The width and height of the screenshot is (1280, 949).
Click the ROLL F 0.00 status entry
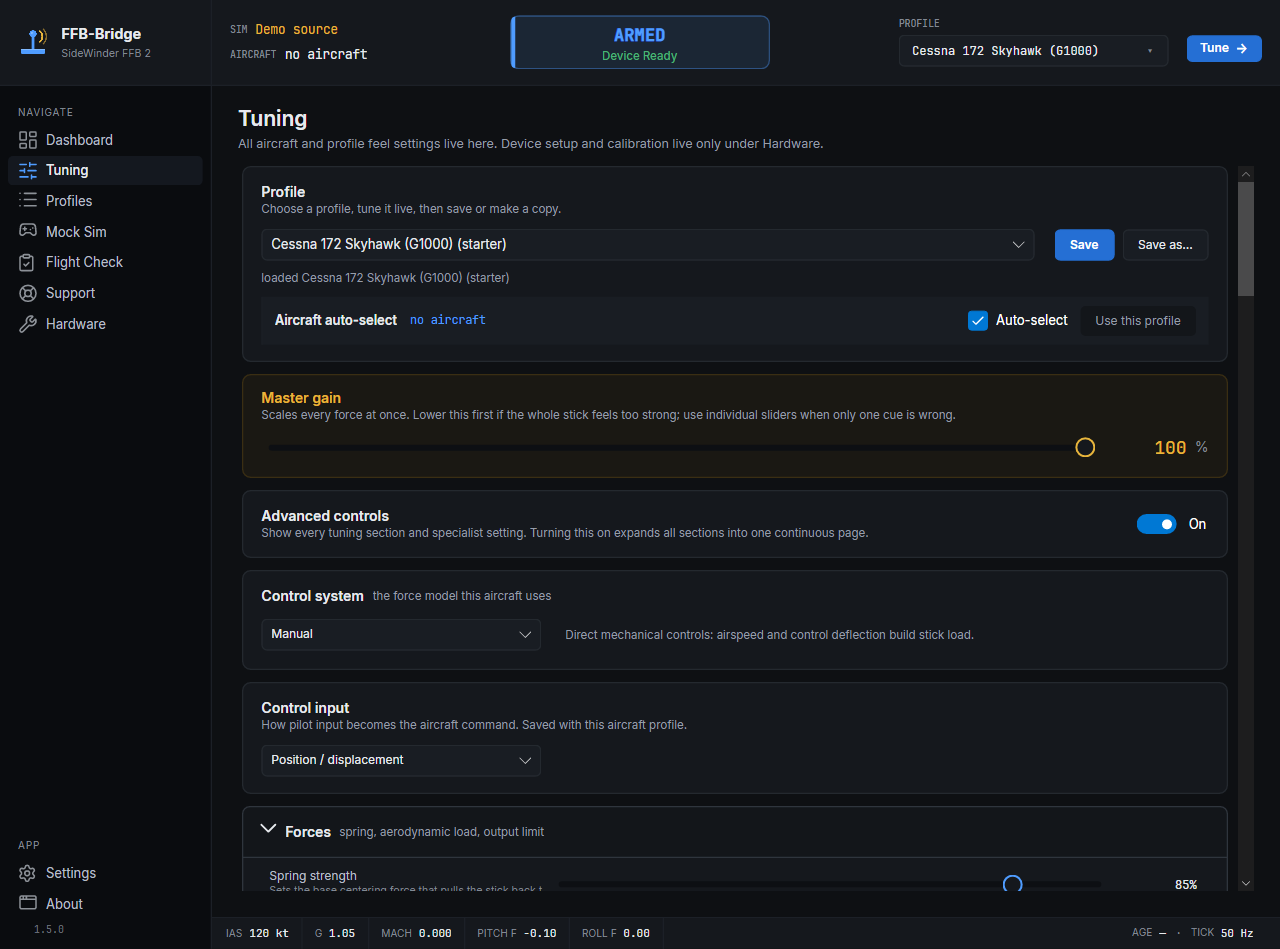(x=616, y=933)
